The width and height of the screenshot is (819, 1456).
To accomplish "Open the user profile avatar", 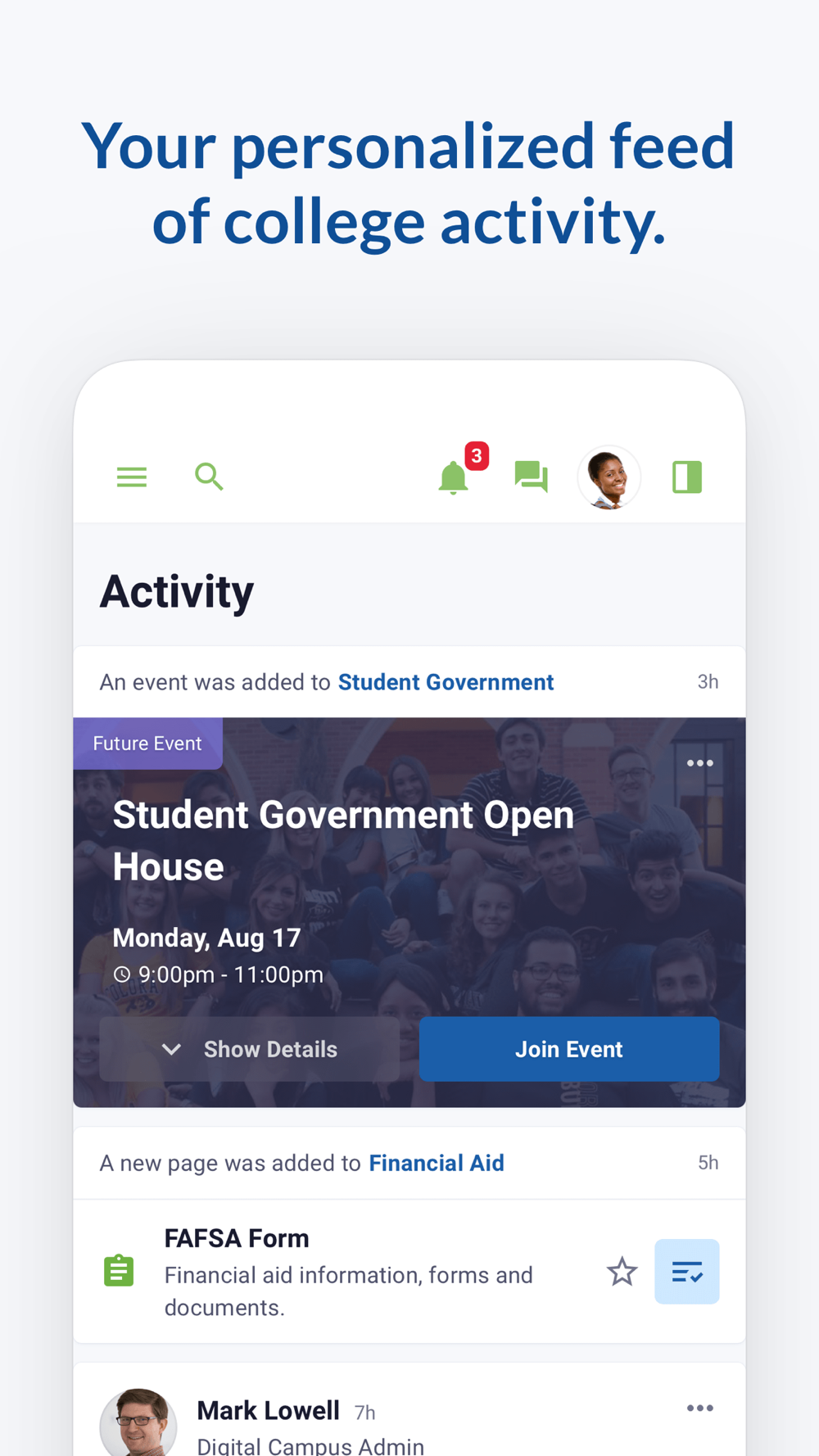I will [x=609, y=477].
